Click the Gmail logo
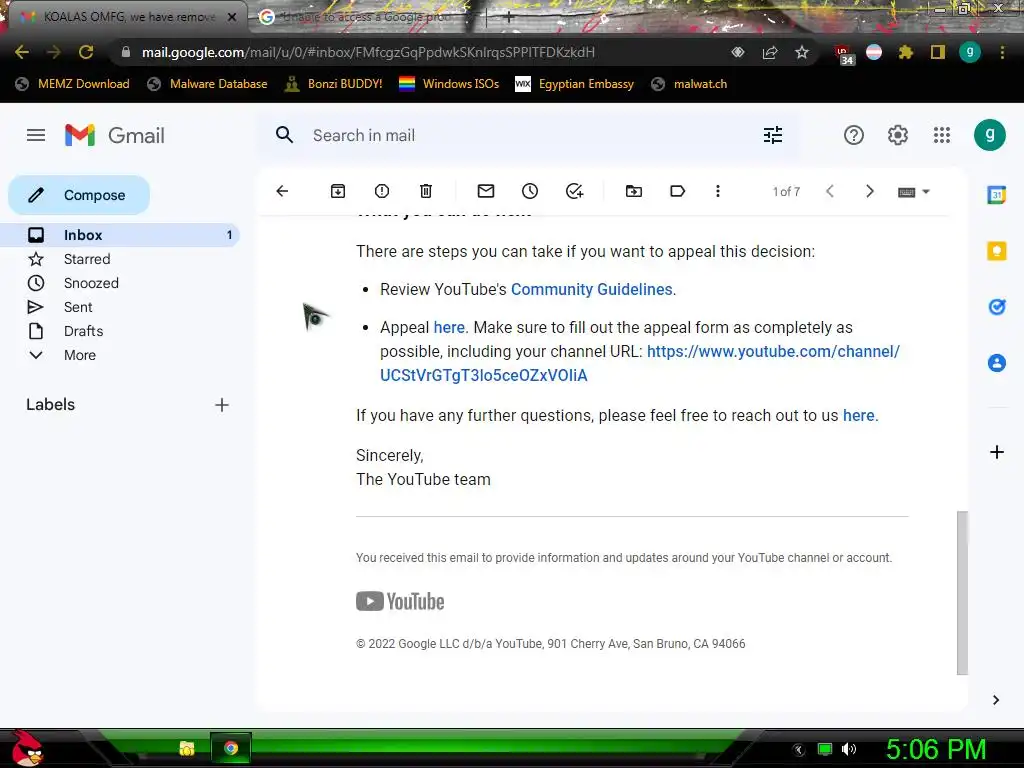Viewport: 1024px width, 768px height. coord(115,135)
